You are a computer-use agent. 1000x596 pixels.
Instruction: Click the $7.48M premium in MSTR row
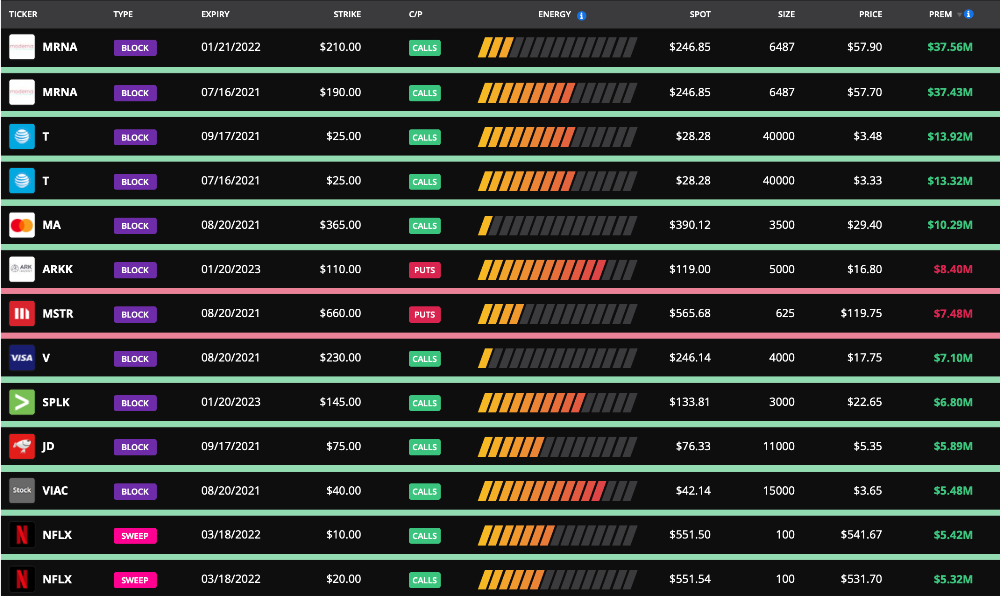(953, 314)
